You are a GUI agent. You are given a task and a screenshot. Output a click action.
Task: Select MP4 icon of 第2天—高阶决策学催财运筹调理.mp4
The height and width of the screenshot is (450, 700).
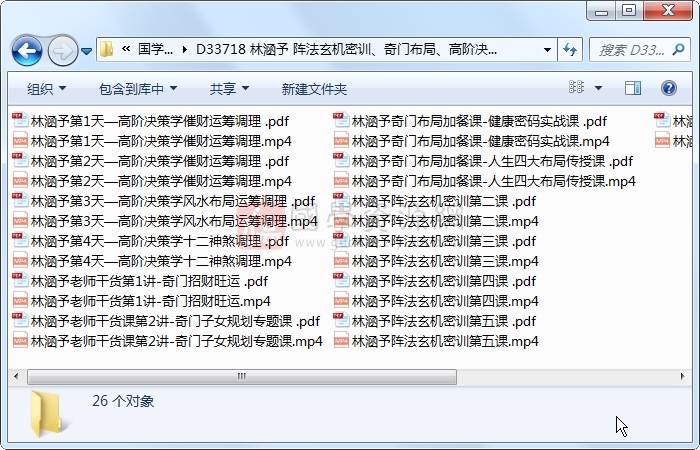21,181
